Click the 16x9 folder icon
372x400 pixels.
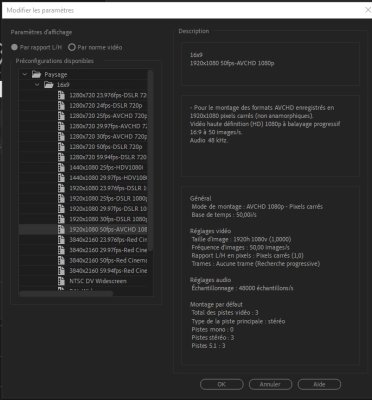tap(49, 85)
